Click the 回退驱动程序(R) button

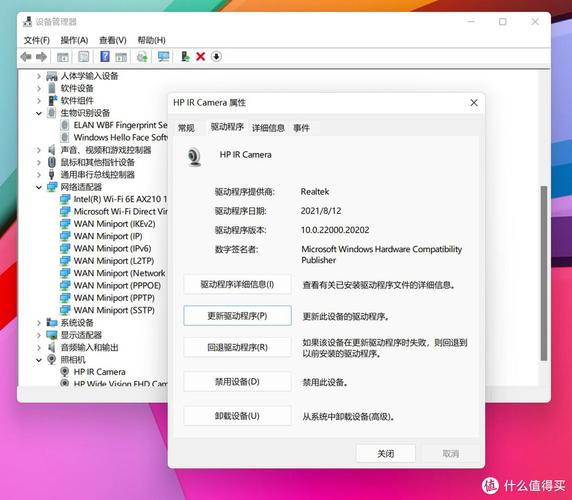click(237, 347)
